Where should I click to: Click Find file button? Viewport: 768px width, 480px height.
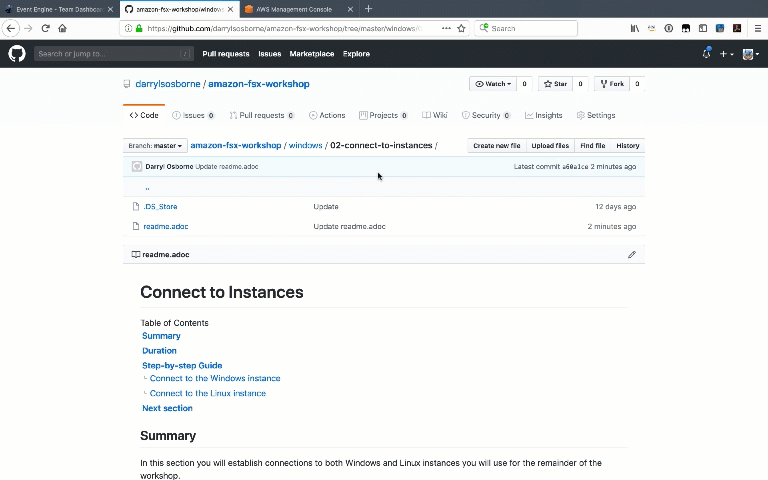pos(593,145)
